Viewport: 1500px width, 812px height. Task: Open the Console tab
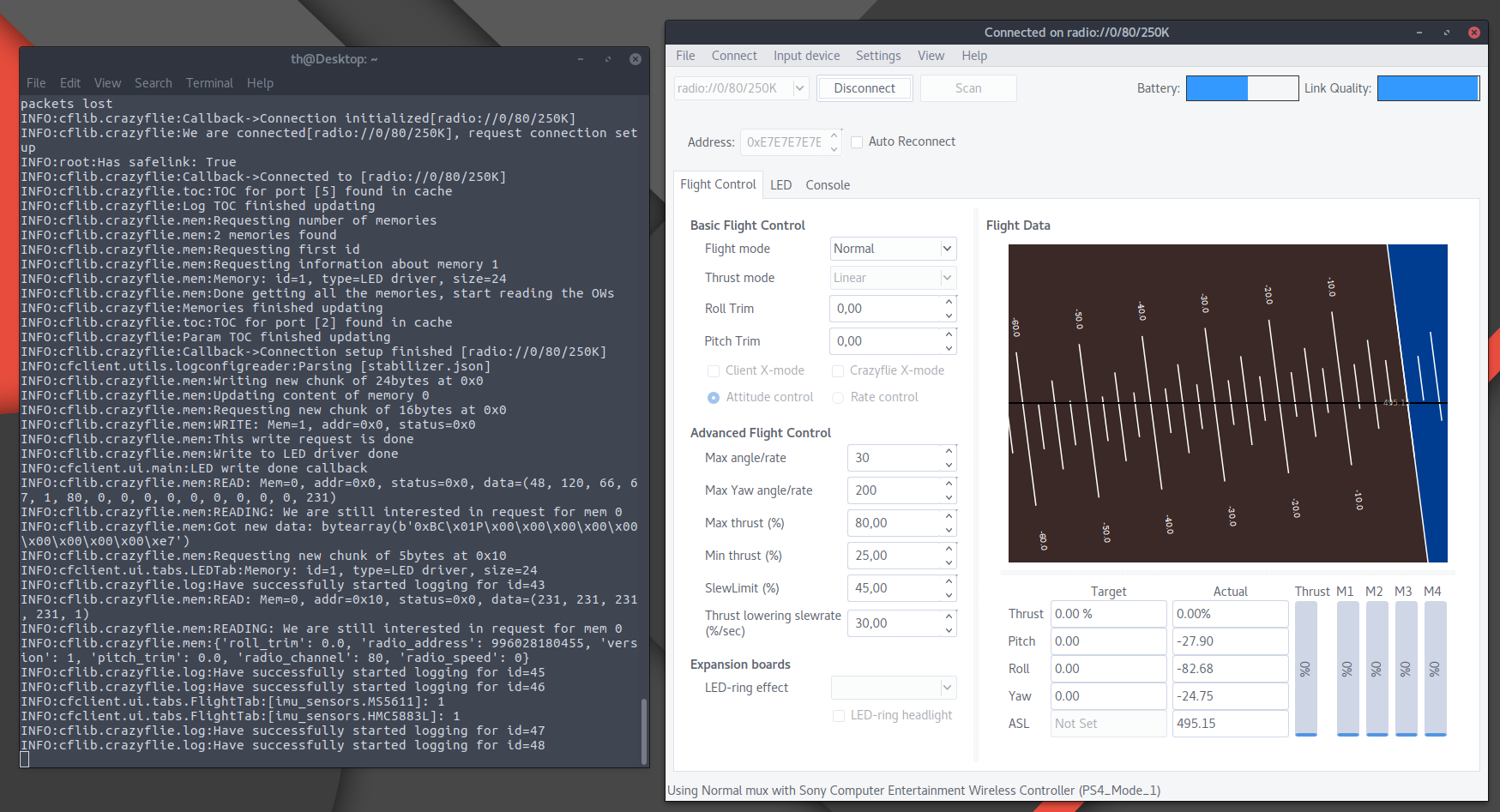click(x=828, y=185)
